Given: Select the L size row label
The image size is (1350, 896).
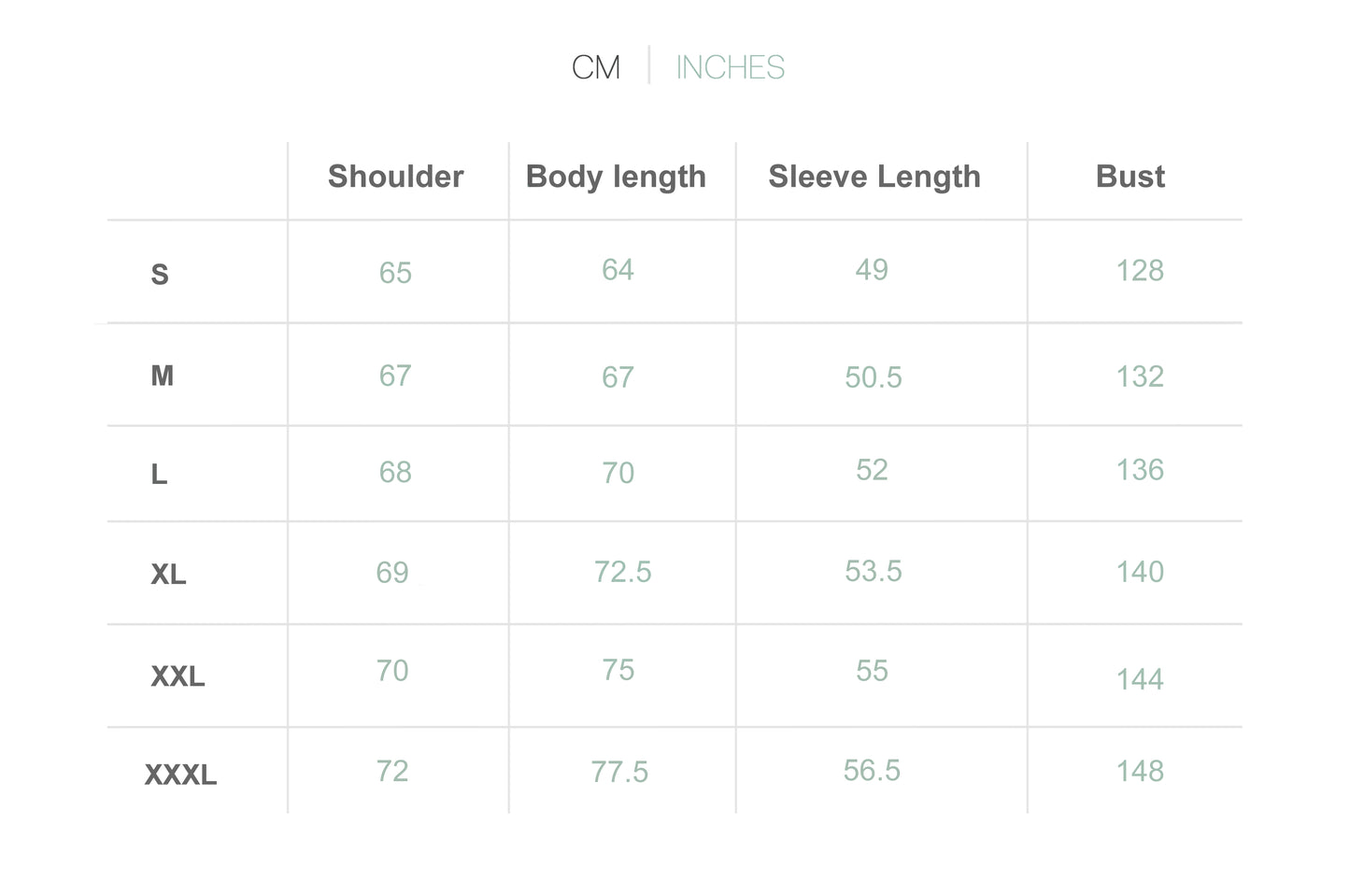Looking at the screenshot, I should [160, 475].
